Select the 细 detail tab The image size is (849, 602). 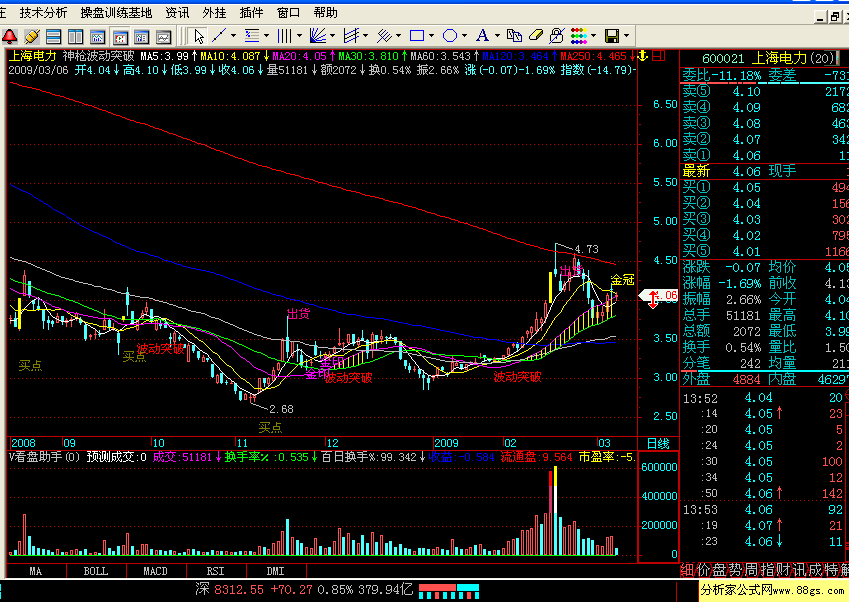pos(687,570)
